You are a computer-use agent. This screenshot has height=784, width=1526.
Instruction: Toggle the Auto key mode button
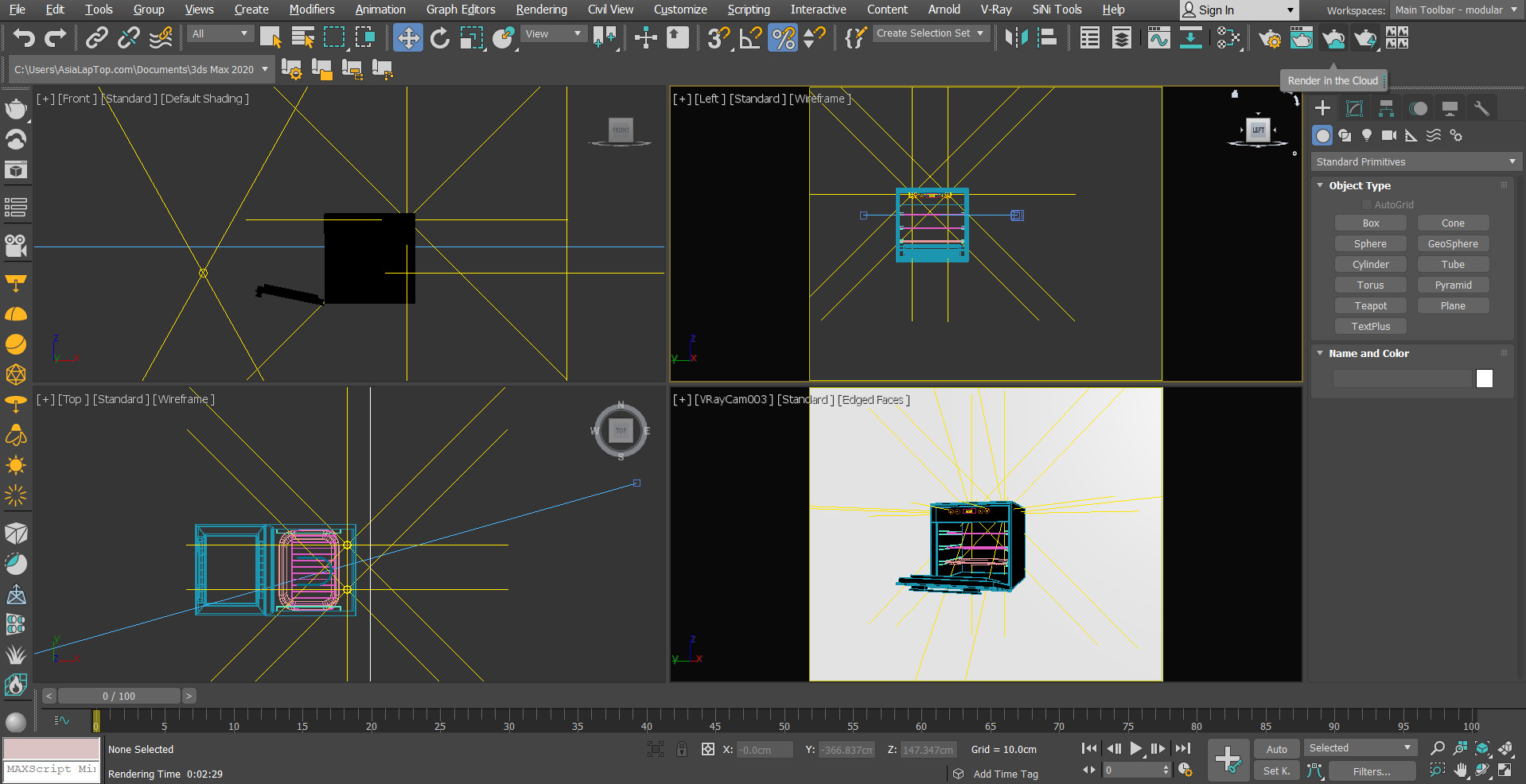1277,749
